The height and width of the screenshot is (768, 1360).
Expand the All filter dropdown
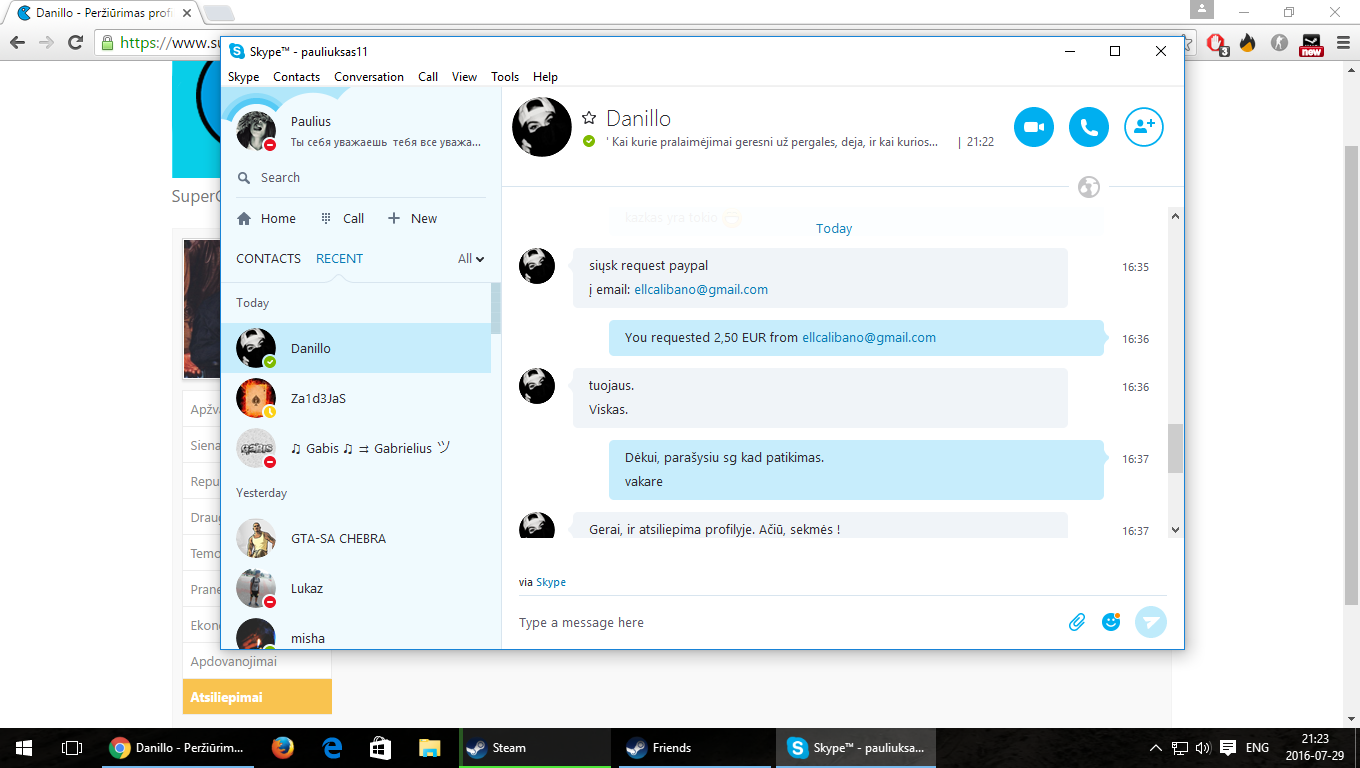pos(471,258)
